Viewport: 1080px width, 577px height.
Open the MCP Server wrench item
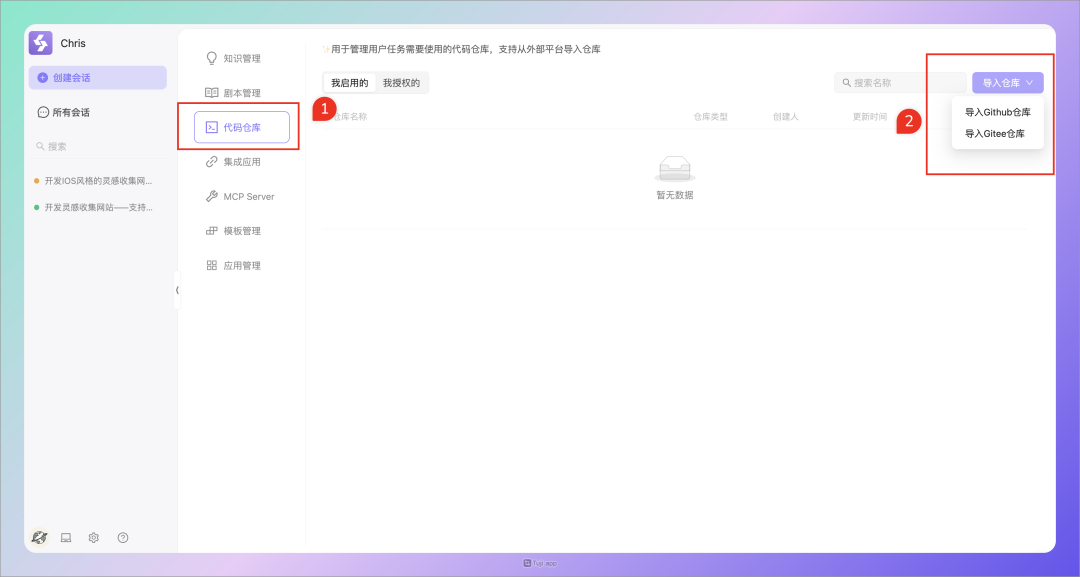coord(242,196)
